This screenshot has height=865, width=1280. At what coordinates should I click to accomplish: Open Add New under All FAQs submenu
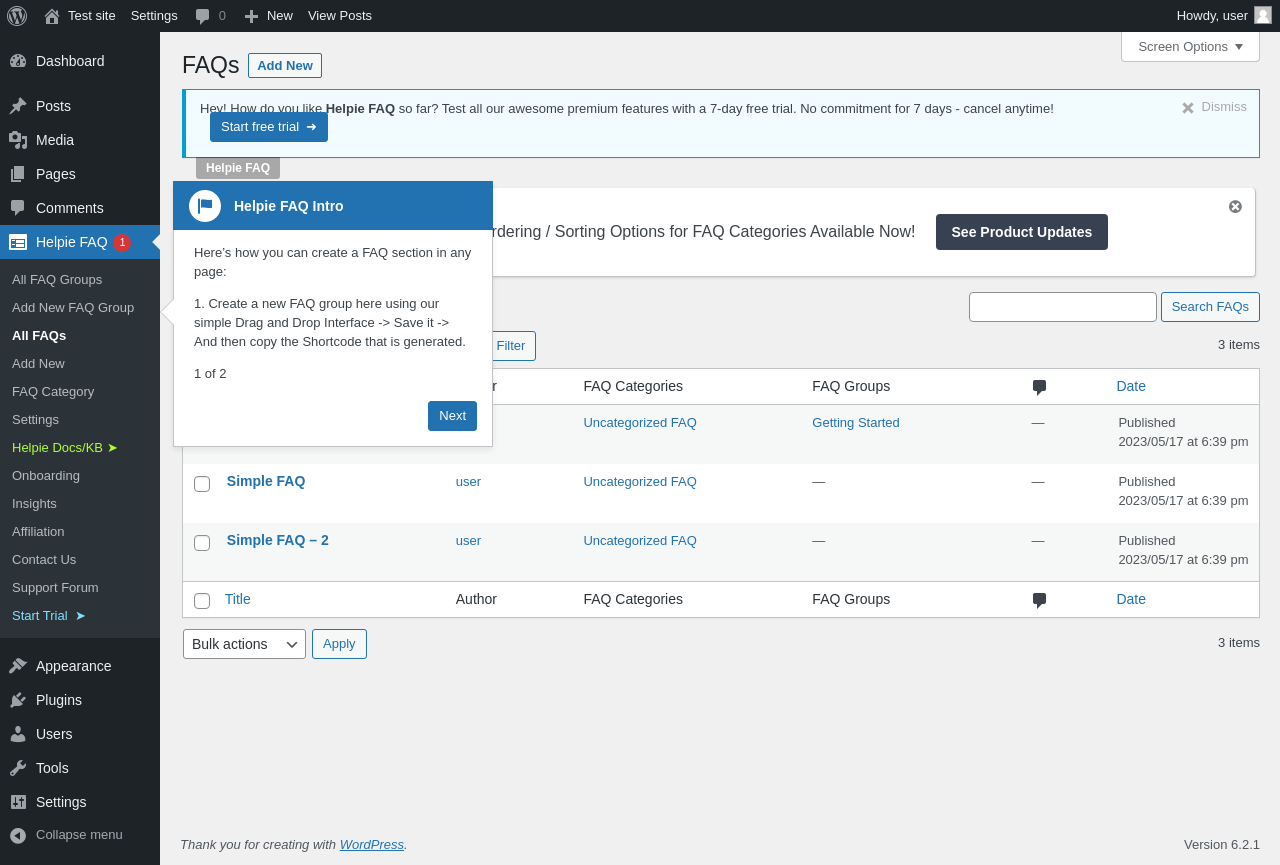point(38,363)
